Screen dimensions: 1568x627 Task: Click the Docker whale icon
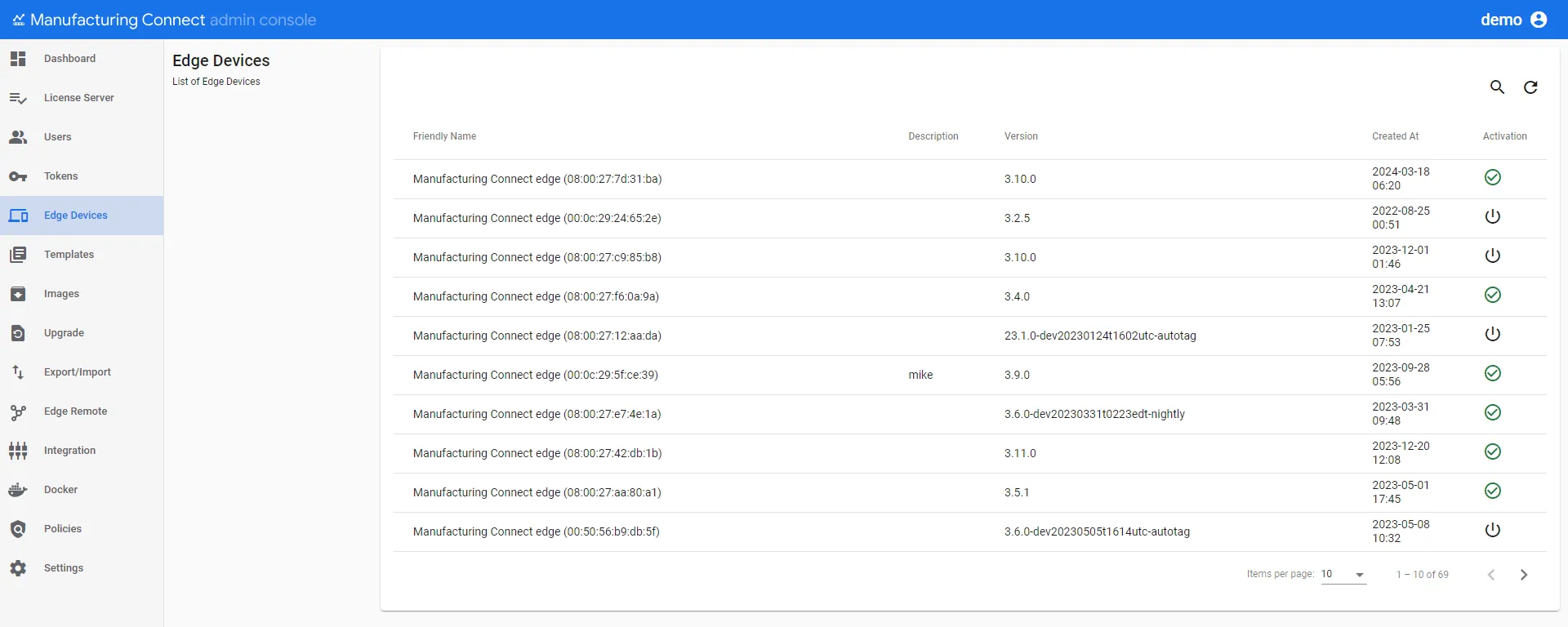point(18,490)
